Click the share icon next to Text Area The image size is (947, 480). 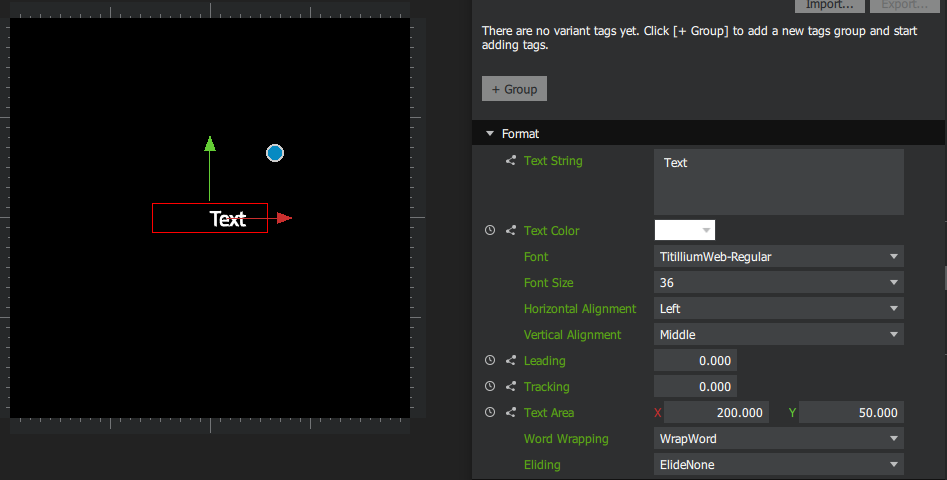point(511,413)
